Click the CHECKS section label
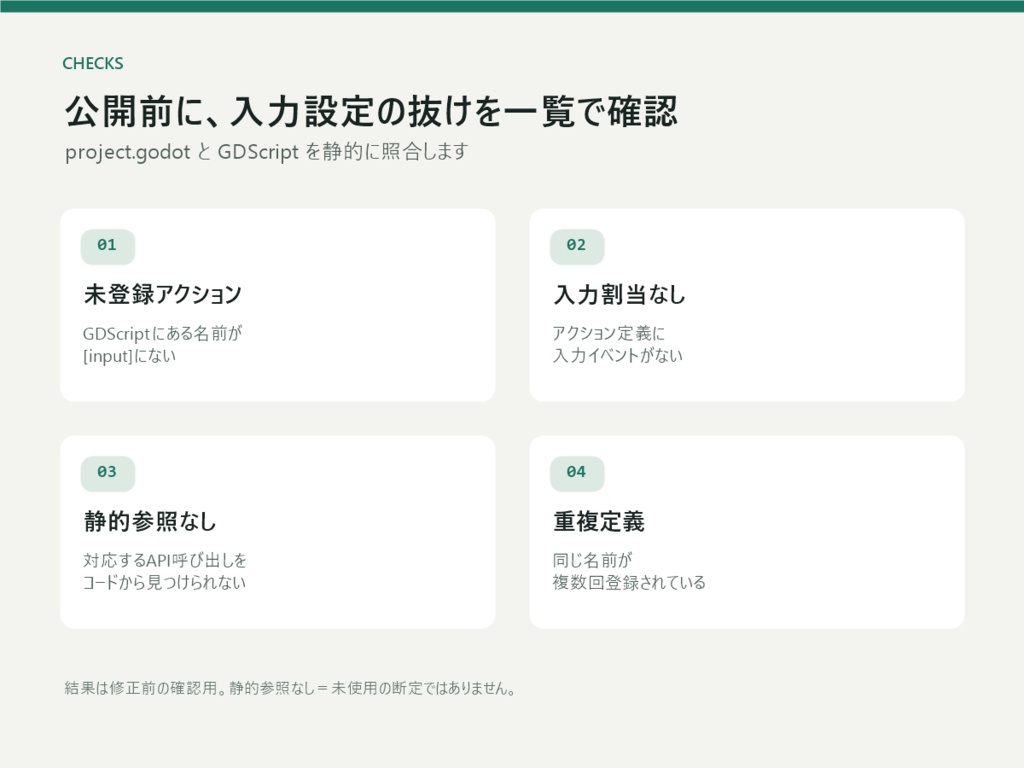Screen dimensions: 1024x768 (93, 63)
